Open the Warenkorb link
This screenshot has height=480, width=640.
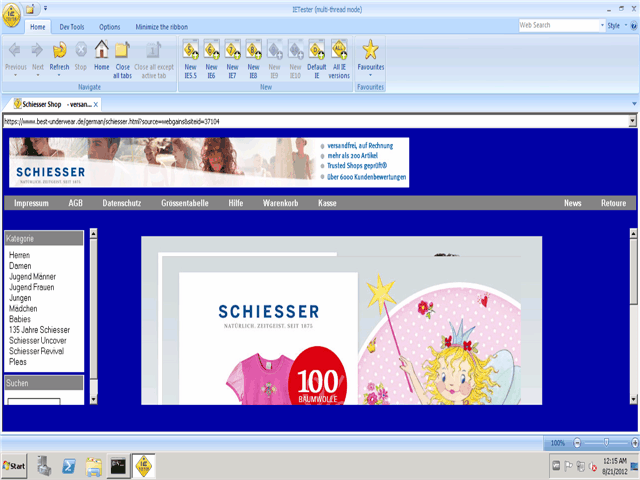tap(280, 203)
